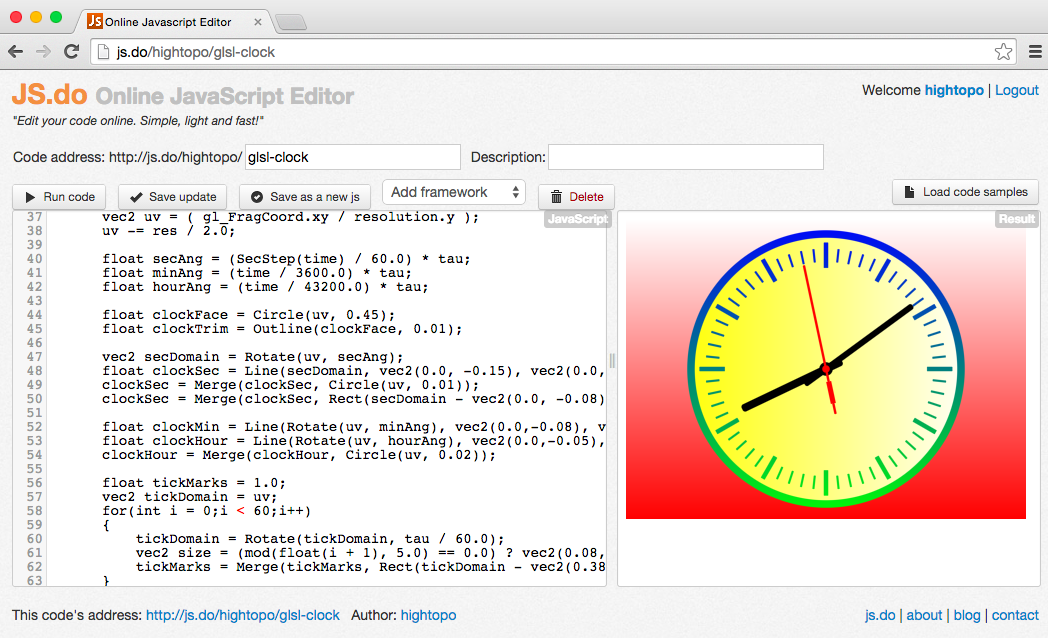This screenshot has height=638, width=1048.
Task: Open the js.do footer link
Action: point(880,615)
